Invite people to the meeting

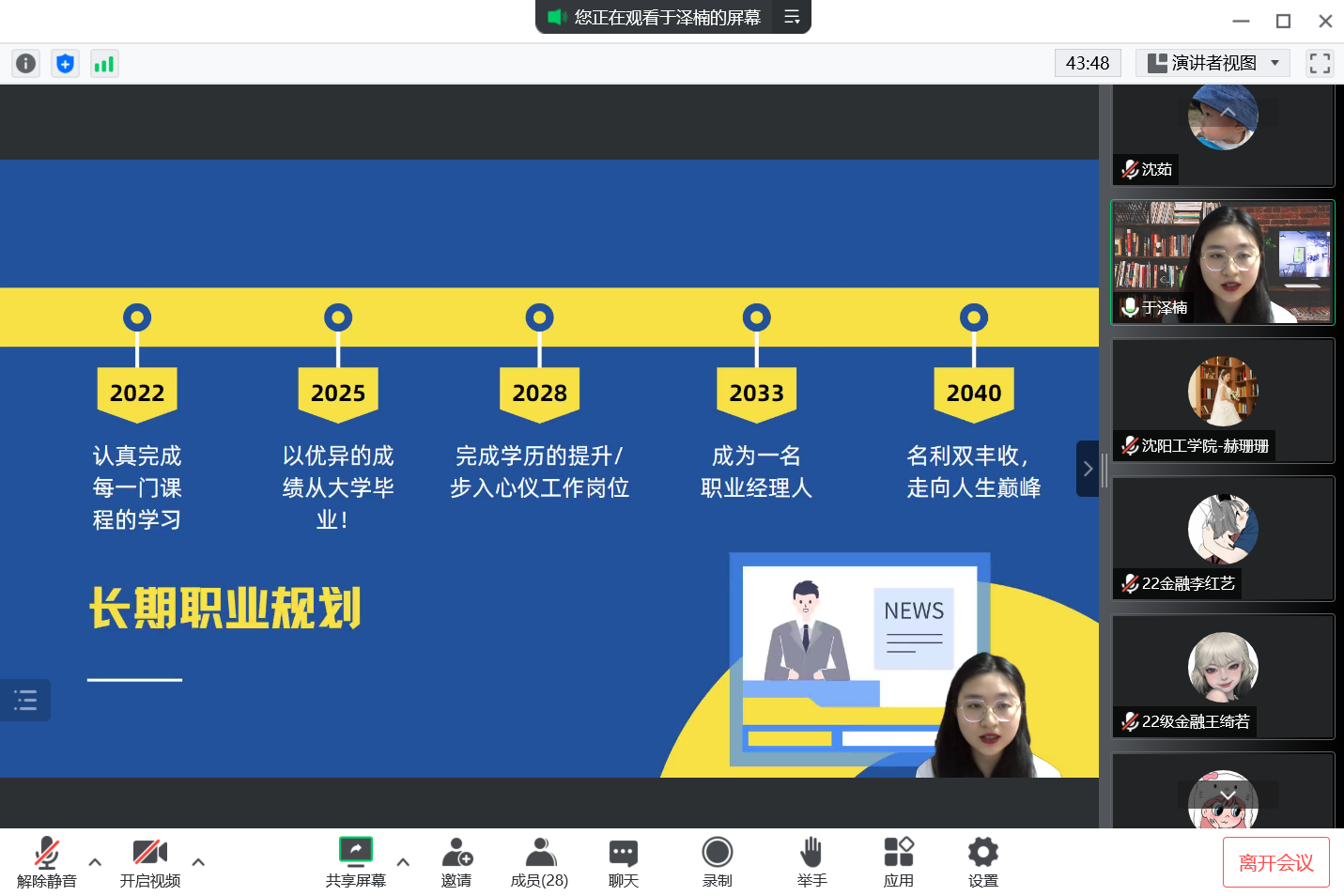456,862
